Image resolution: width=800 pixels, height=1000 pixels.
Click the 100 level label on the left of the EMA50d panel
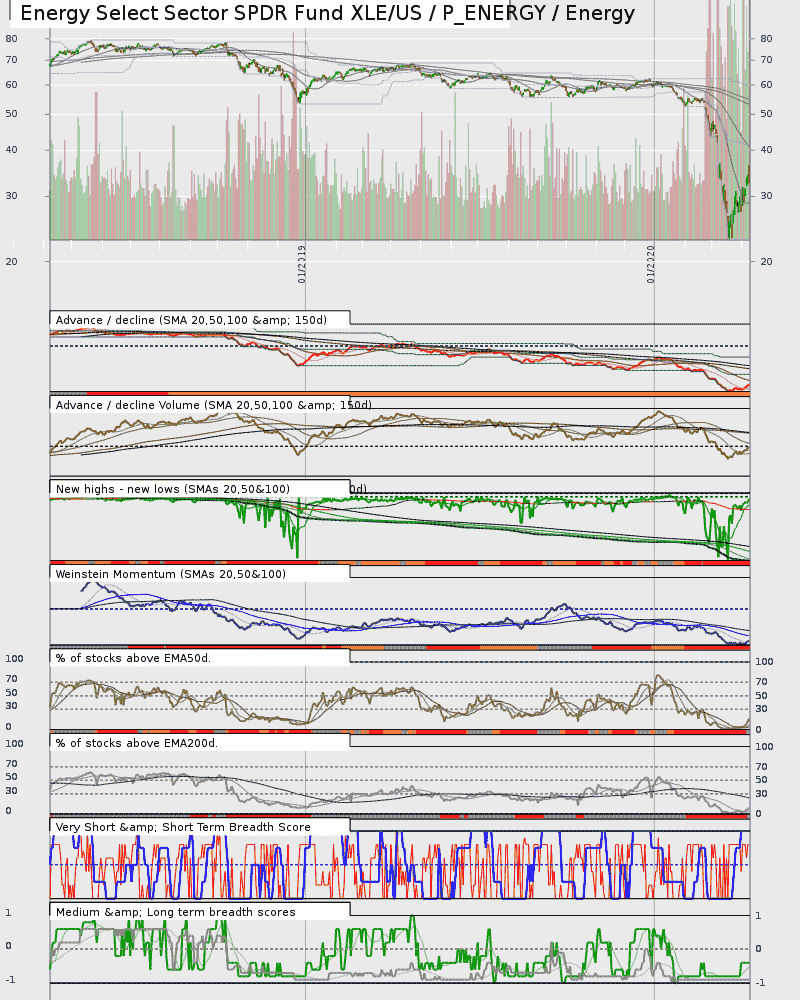coord(14,659)
